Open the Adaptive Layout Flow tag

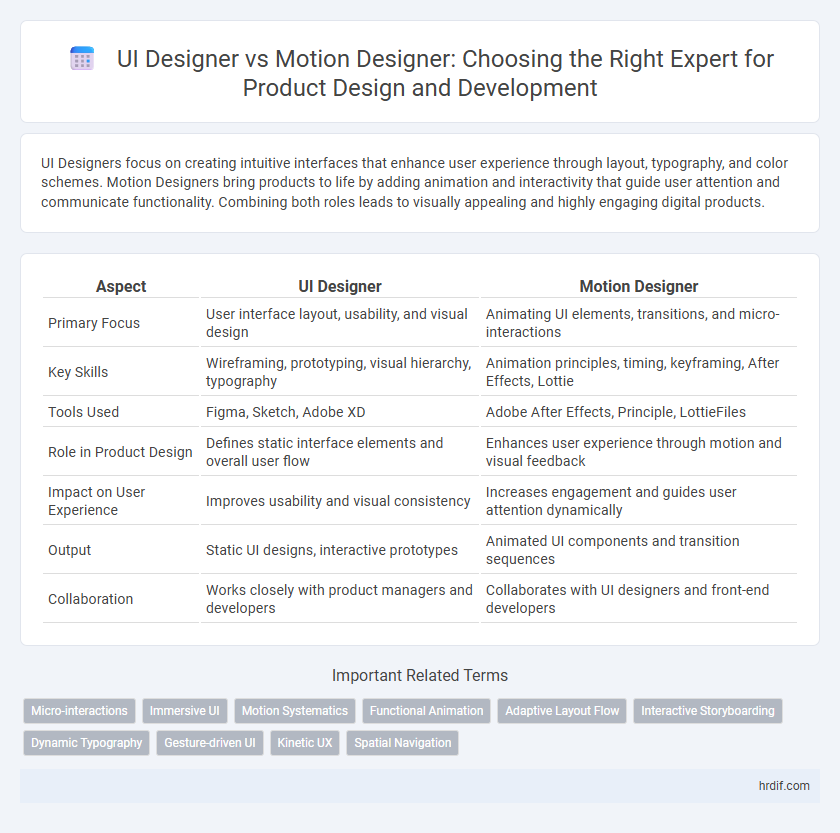(562, 711)
